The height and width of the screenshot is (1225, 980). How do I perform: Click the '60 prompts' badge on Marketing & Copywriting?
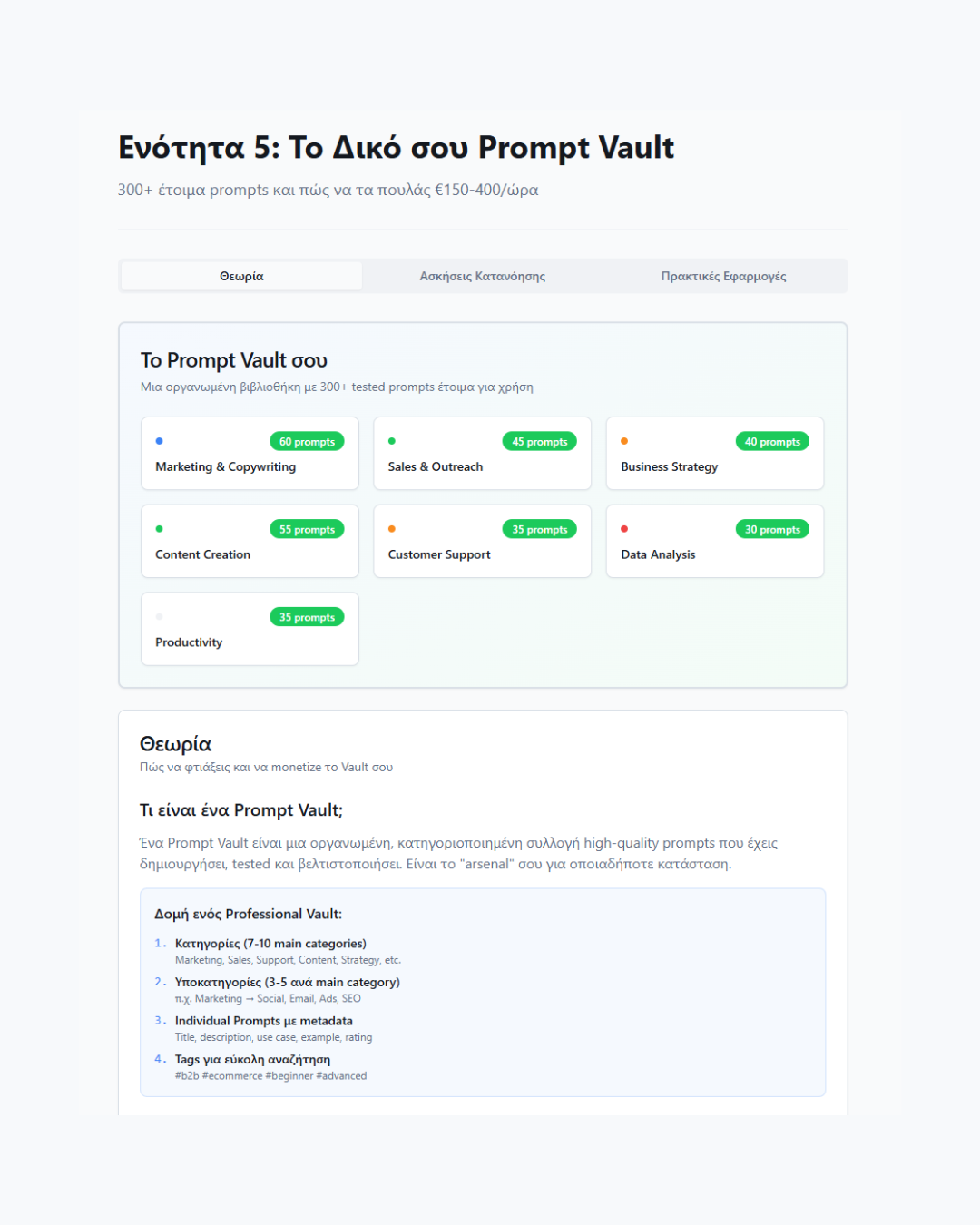coord(307,442)
